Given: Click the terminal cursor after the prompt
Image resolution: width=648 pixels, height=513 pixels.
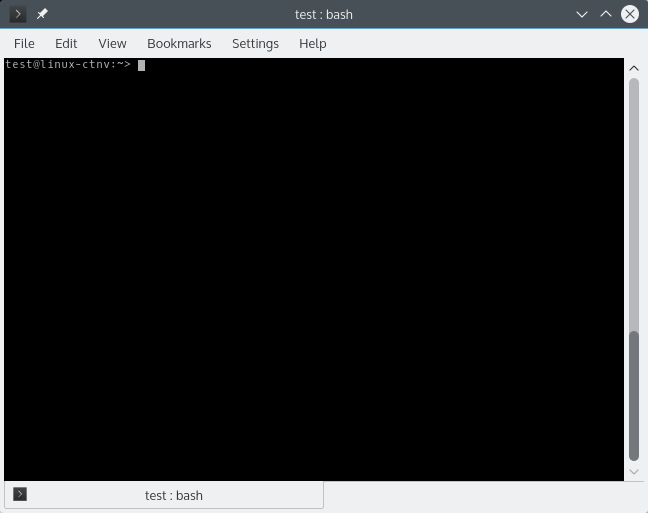Looking at the screenshot, I should tap(142, 65).
